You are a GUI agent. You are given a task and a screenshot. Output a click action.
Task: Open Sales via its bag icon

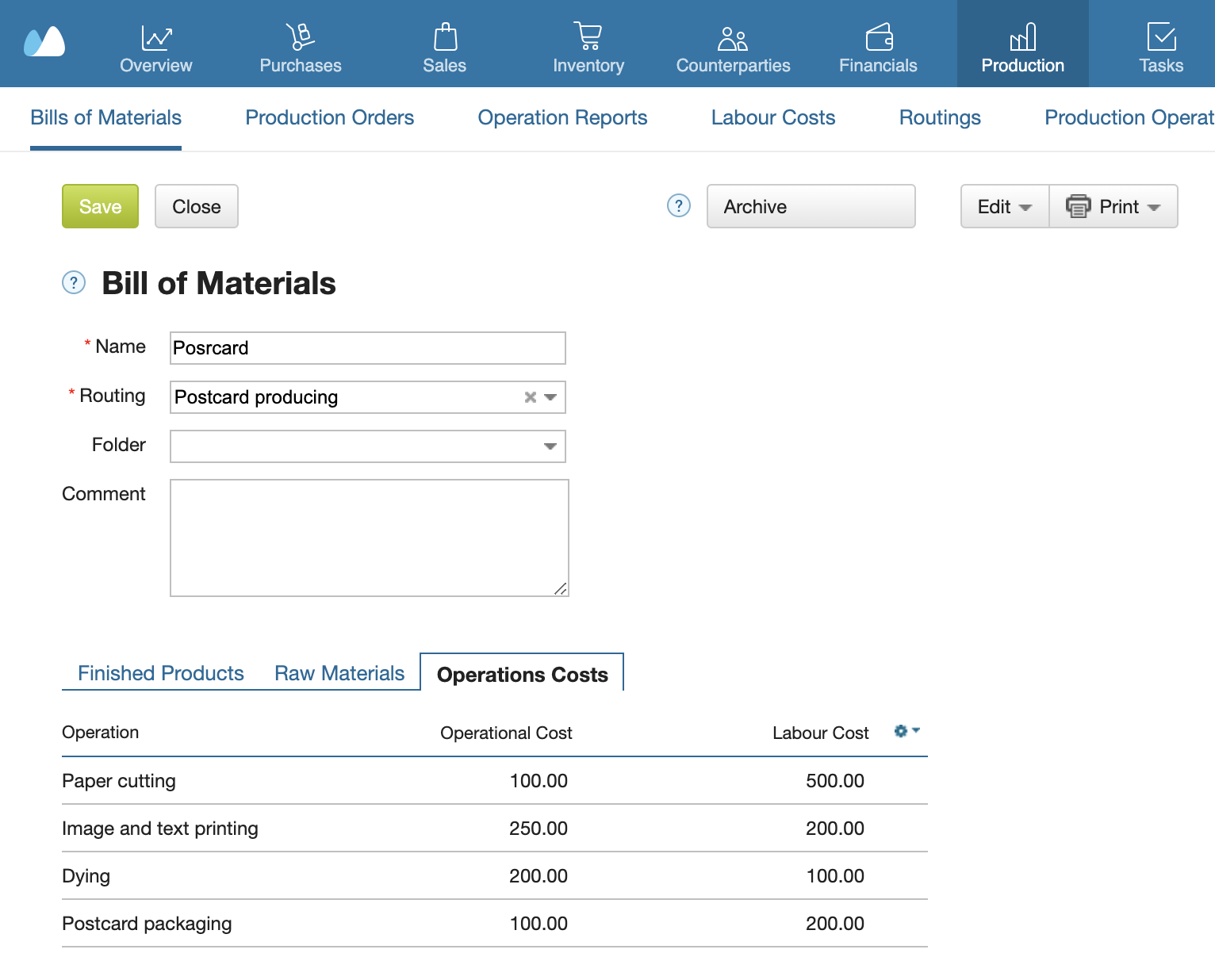coord(444,36)
